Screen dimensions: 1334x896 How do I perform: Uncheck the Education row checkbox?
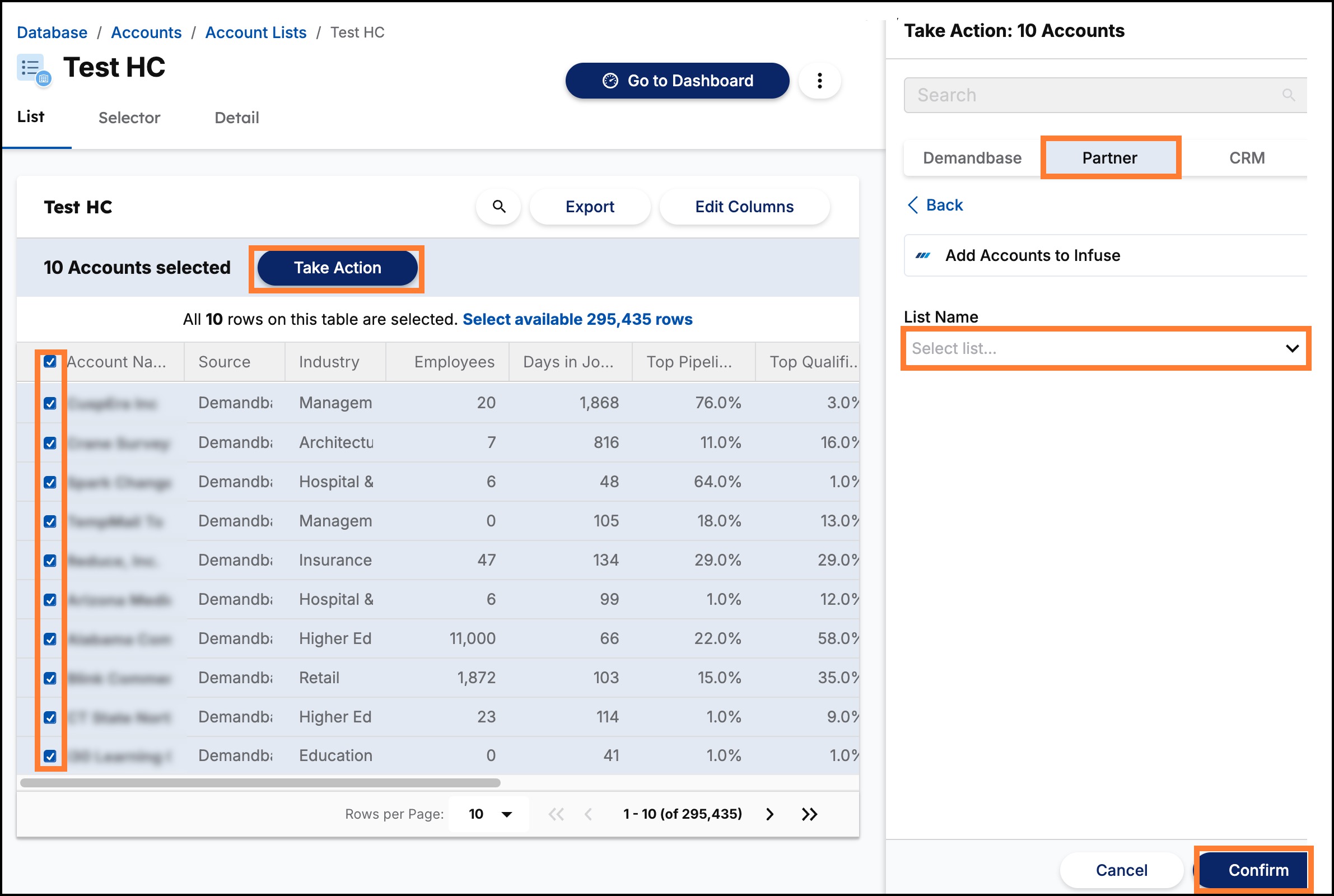(50, 756)
